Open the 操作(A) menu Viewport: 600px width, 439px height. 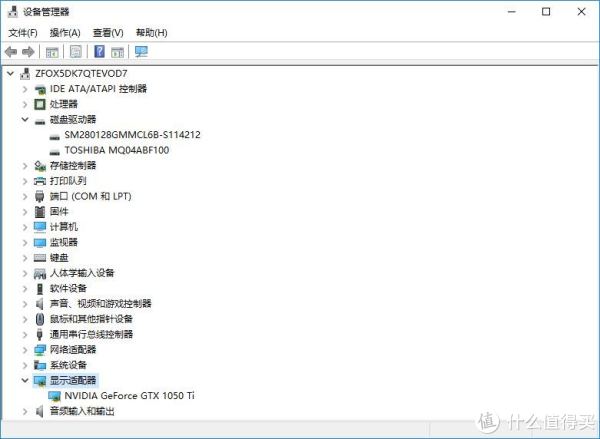coord(65,33)
